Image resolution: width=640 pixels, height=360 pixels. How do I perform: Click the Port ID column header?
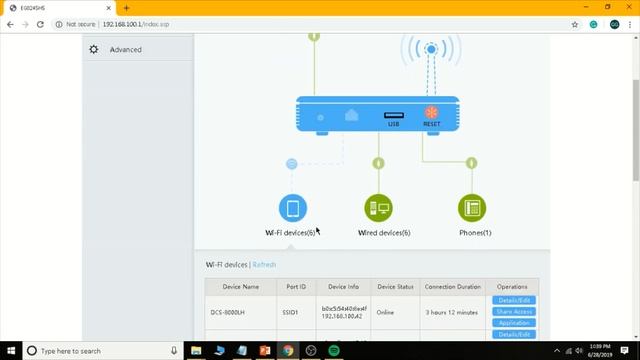(296, 287)
